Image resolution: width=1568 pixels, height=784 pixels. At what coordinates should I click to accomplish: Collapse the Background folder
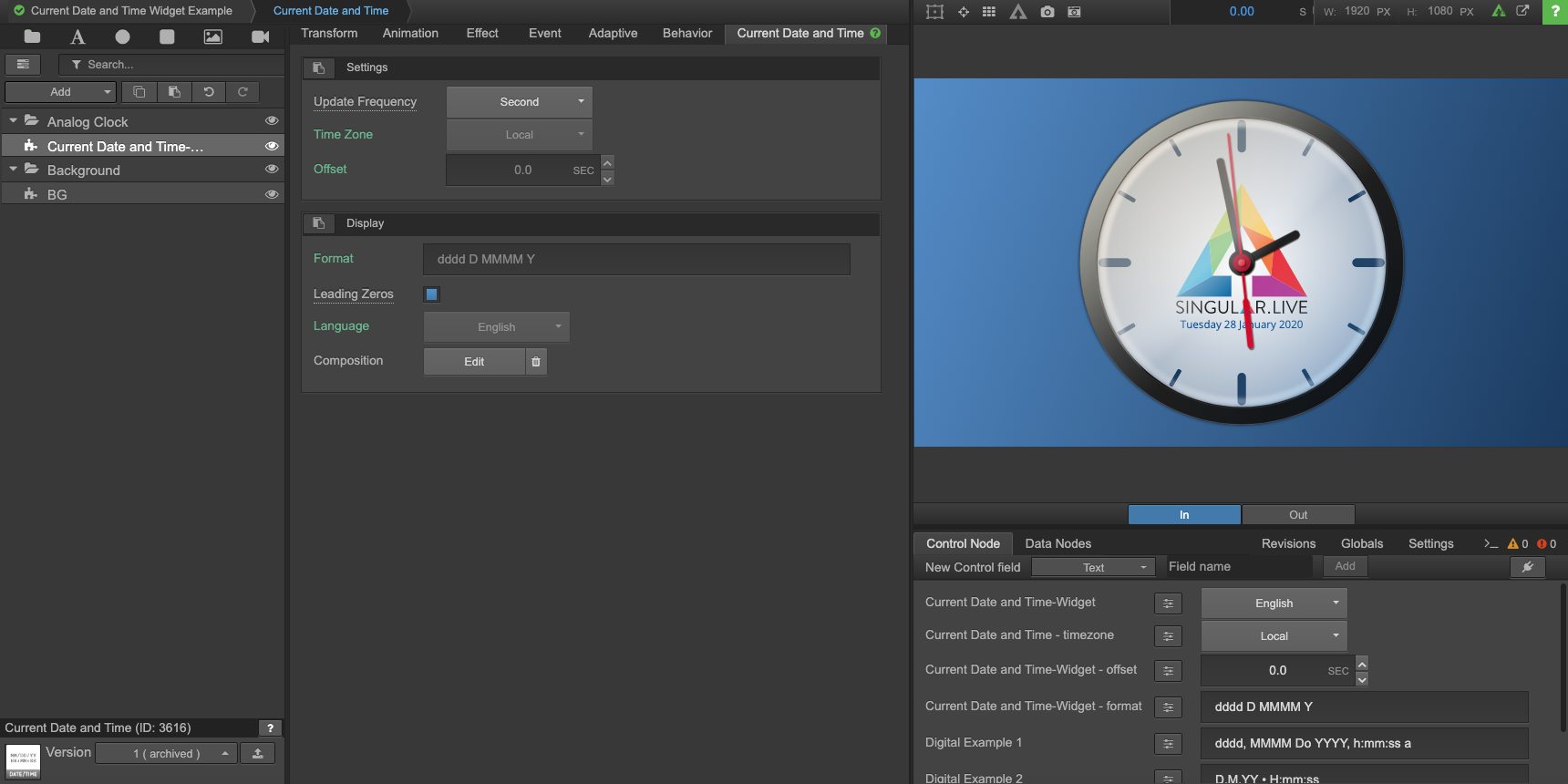tap(13, 170)
